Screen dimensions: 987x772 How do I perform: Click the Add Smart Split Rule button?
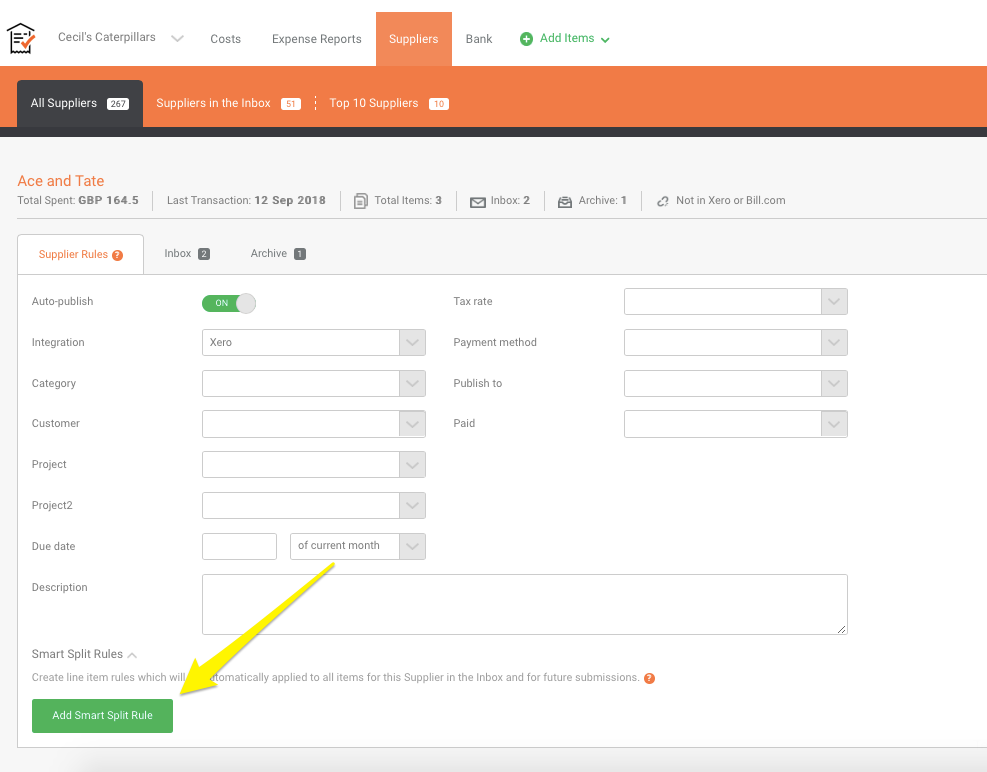tap(102, 716)
